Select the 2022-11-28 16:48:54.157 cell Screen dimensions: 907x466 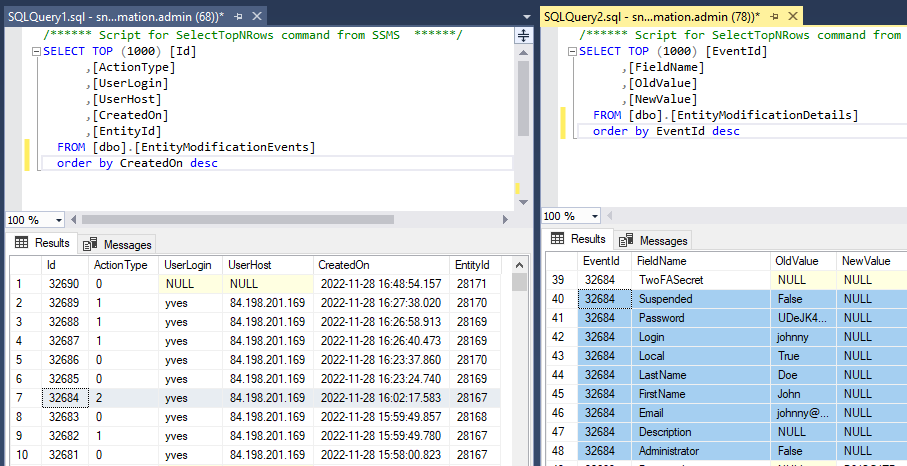[x=381, y=284]
